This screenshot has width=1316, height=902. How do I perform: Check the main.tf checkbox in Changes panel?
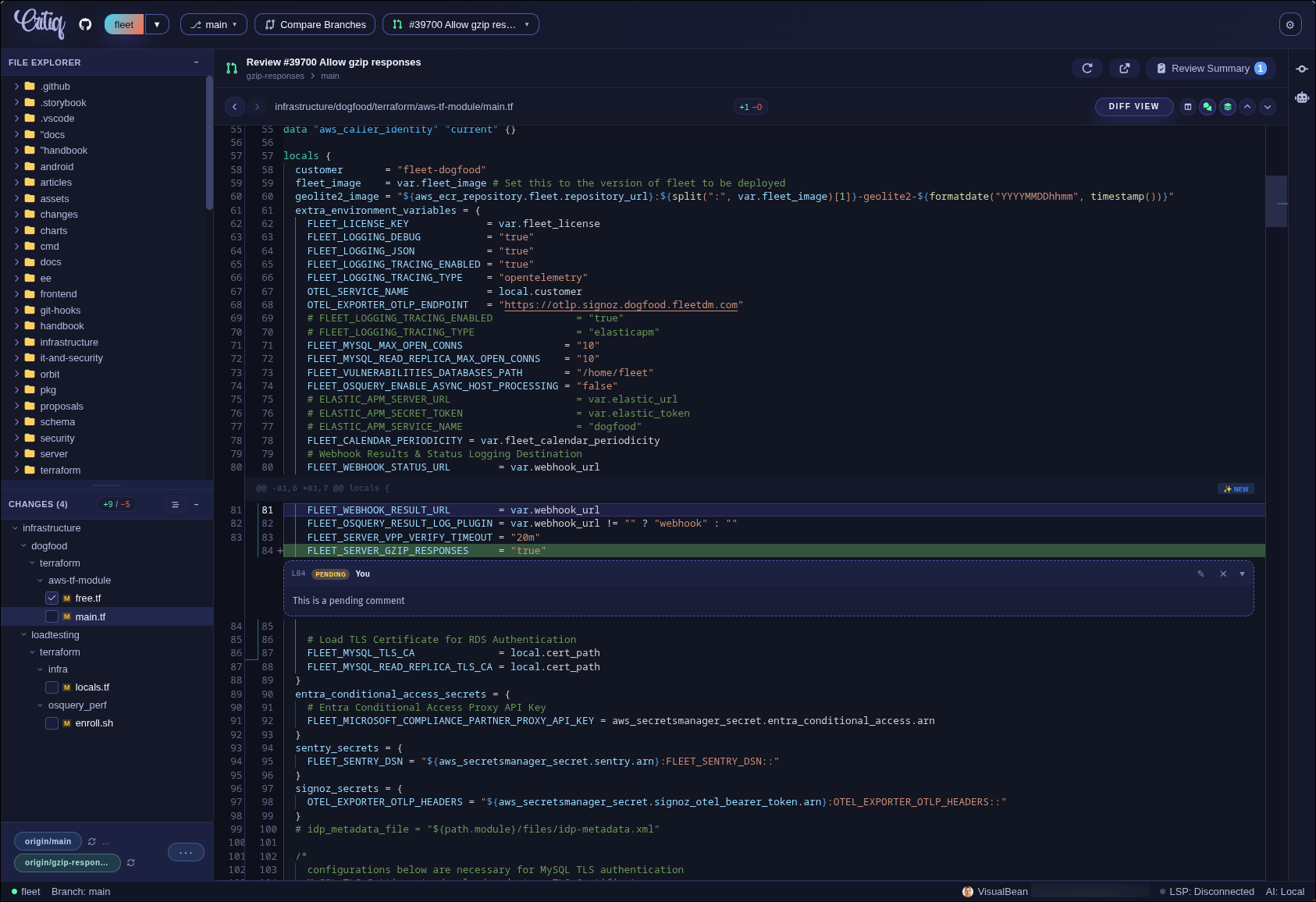pyautogui.click(x=52, y=616)
